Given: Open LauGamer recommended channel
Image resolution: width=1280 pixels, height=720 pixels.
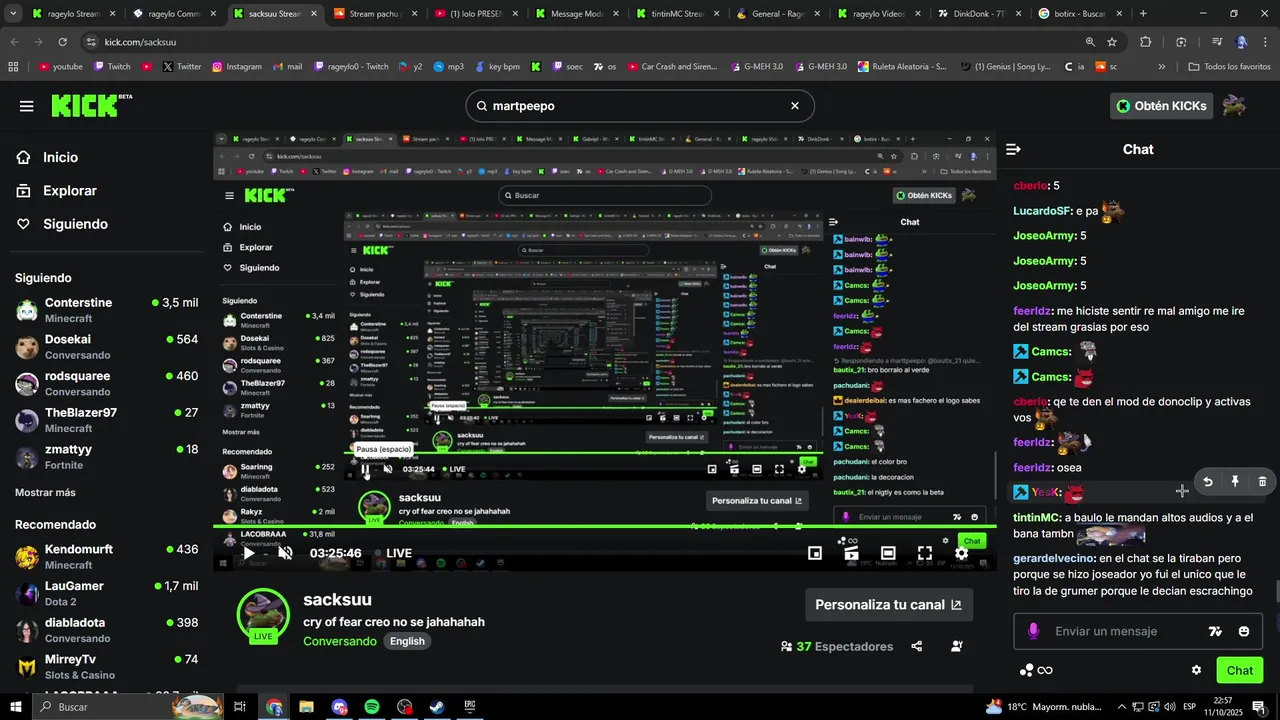Looking at the screenshot, I should click(106, 593).
